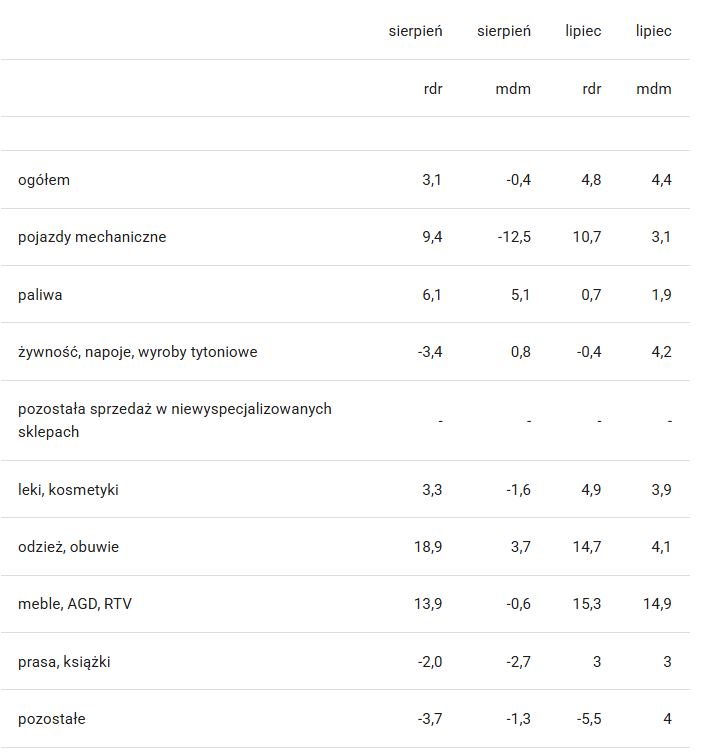Select the 18,9 value in odzież row
Image resolution: width=717 pixels, height=754 pixels.
pyautogui.click(x=428, y=547)
